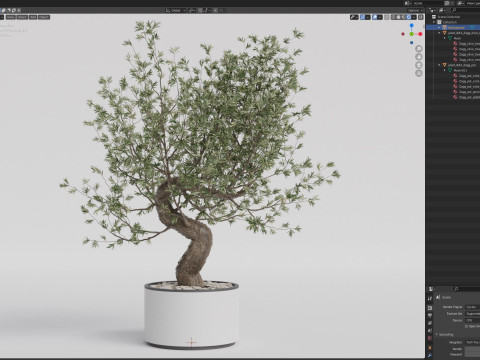The width and height of the screenshot is (480, 360).
Task: Open the pivot point dropdown
Action: click(192, 10)
